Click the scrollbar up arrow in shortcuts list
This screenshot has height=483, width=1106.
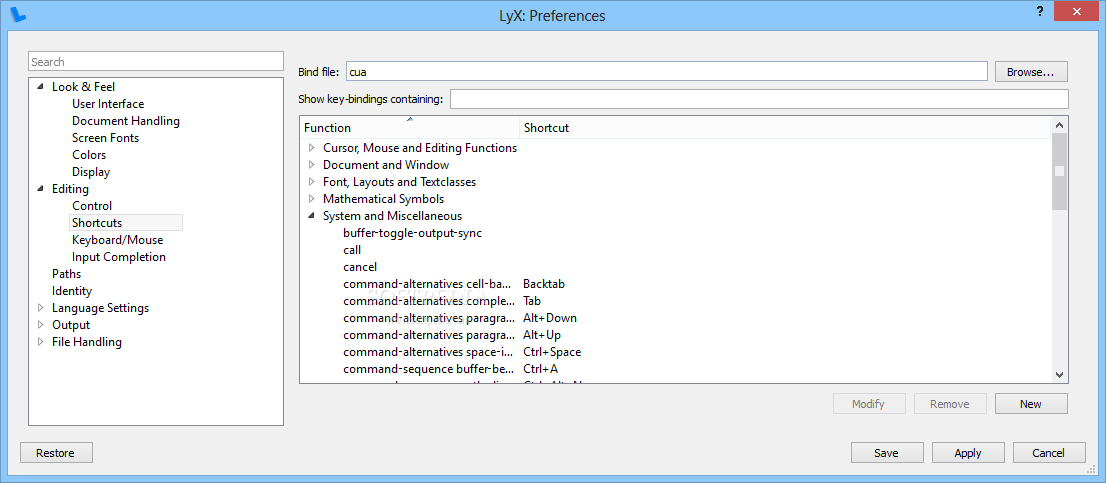coord(1059,124)
